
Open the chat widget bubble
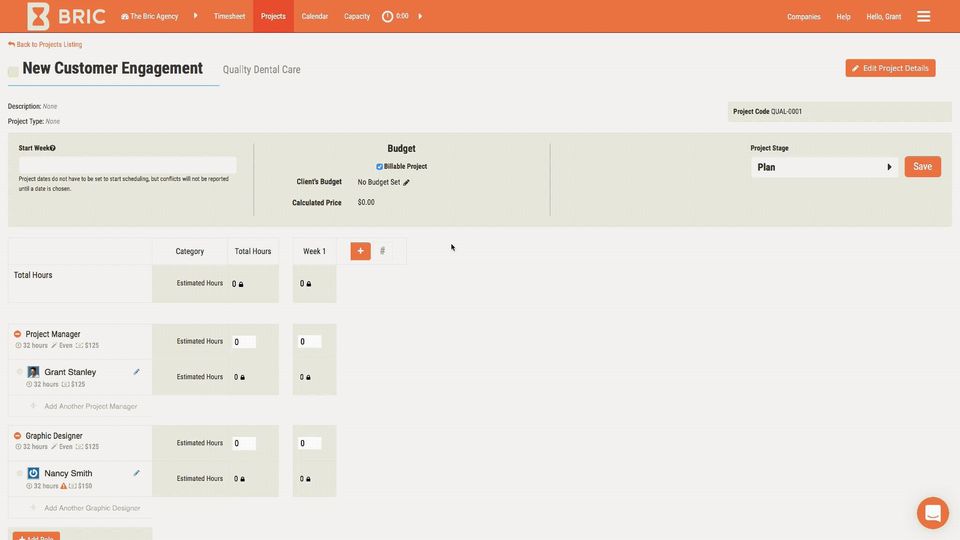point(932,512)
